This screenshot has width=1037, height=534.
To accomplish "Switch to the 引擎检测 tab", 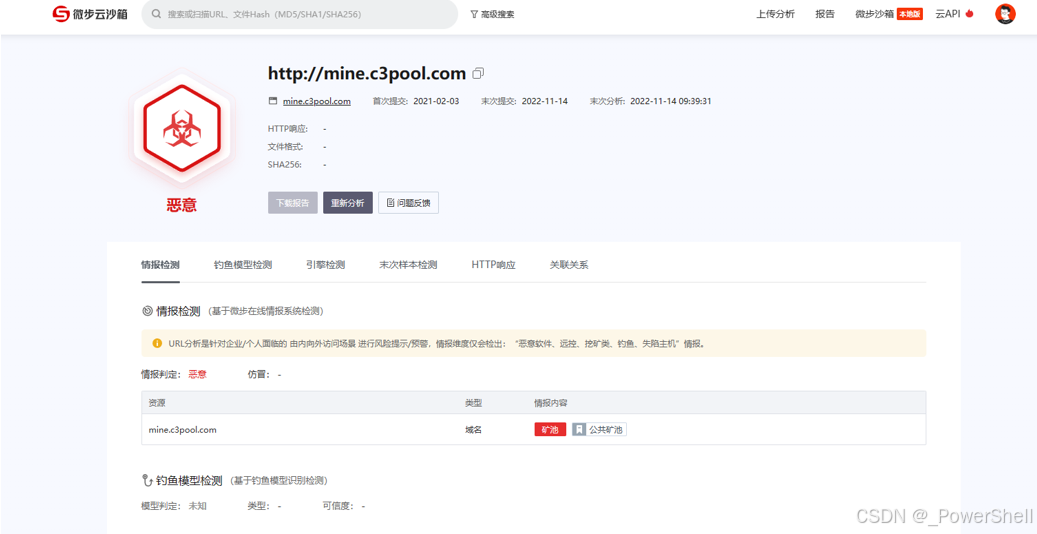I will coord(325,265).
